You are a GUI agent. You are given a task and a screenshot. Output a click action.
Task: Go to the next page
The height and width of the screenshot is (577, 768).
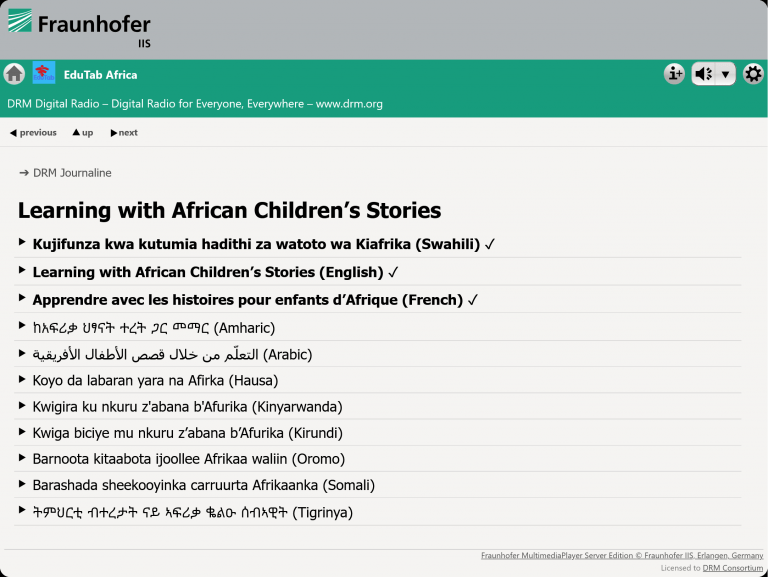124,133
